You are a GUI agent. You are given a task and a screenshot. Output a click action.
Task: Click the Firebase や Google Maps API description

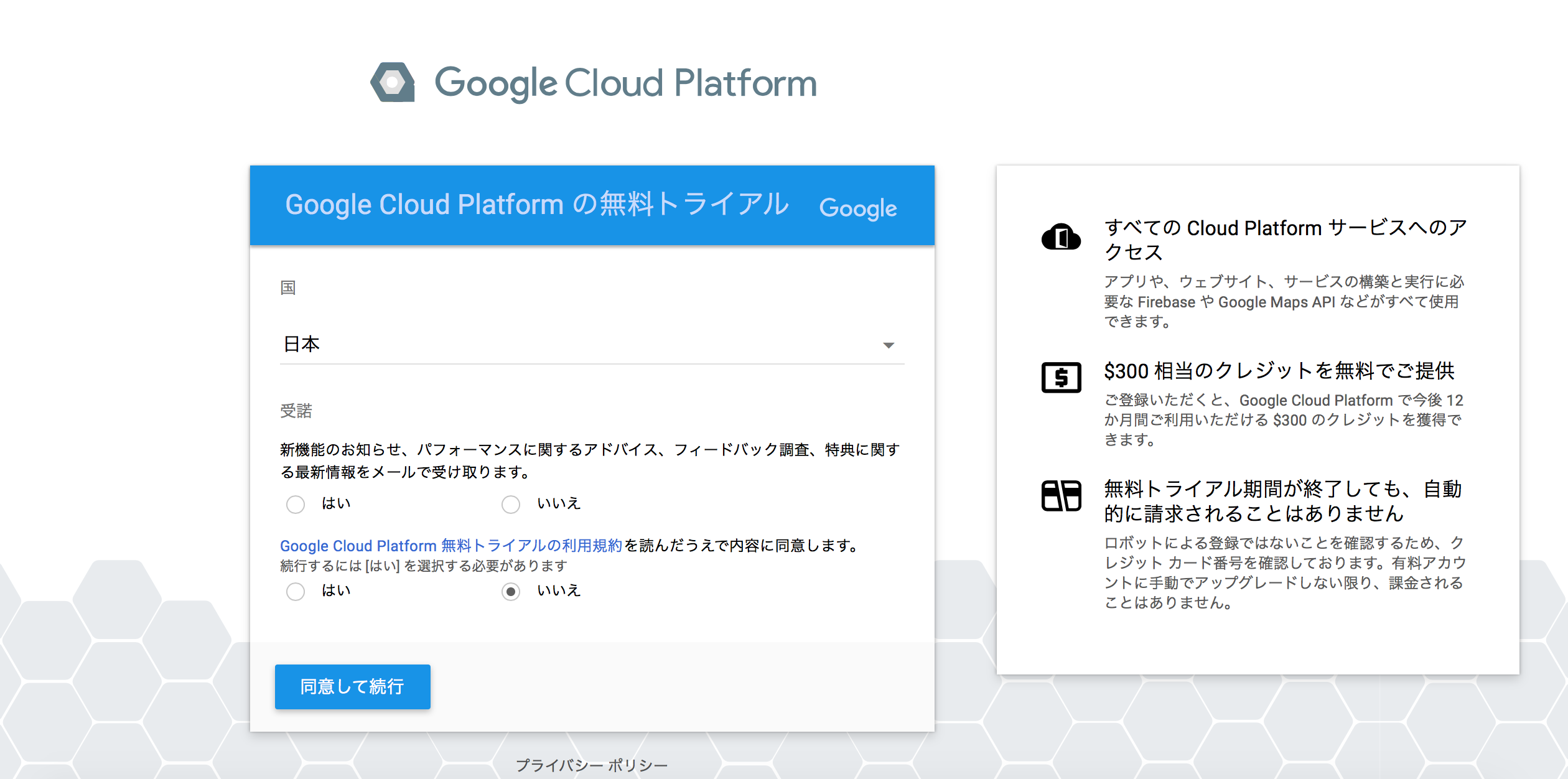pyautogui.click(x=1284, y=302)
